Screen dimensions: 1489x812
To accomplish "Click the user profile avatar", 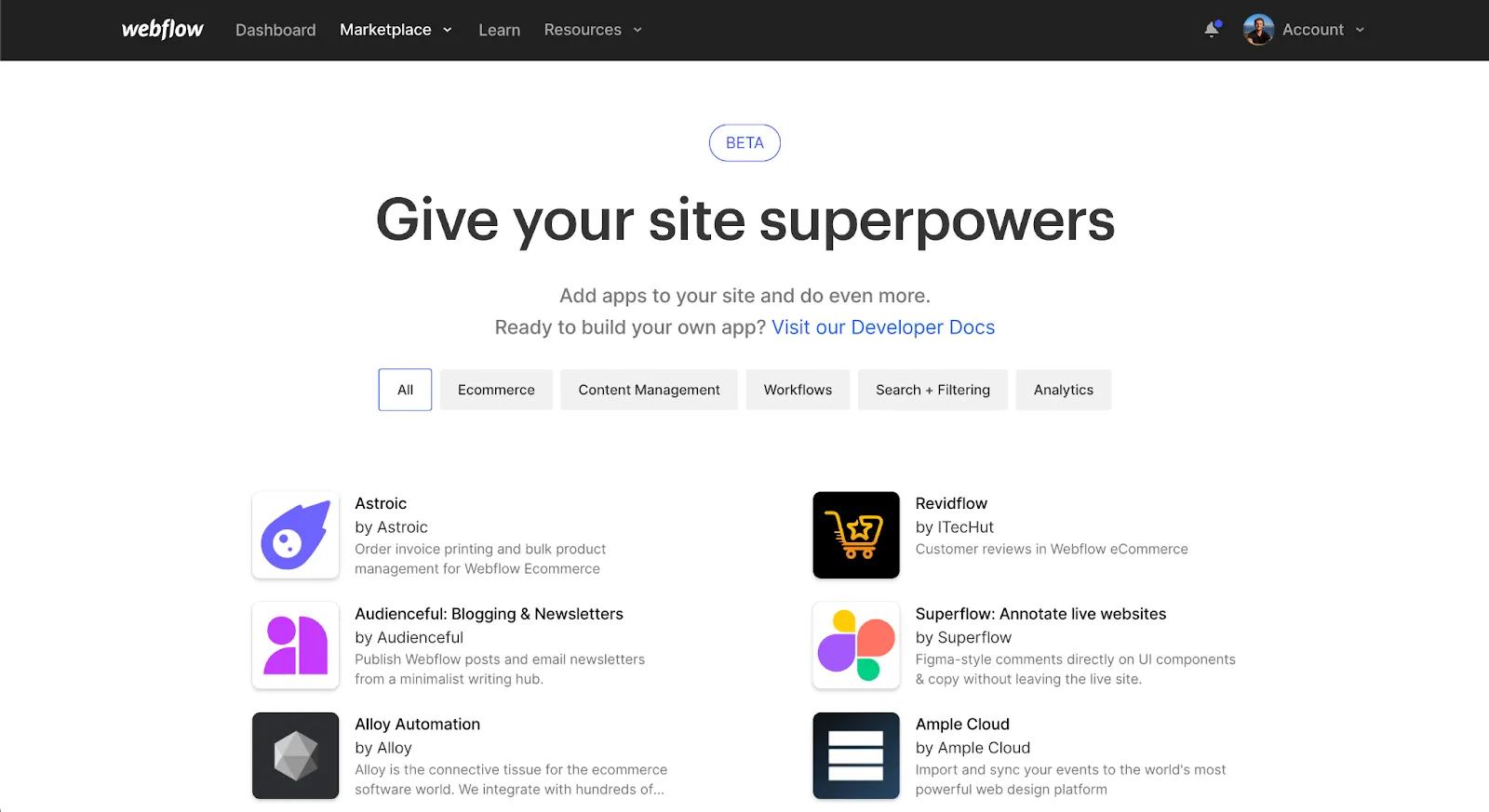I will coord(1258,30).
